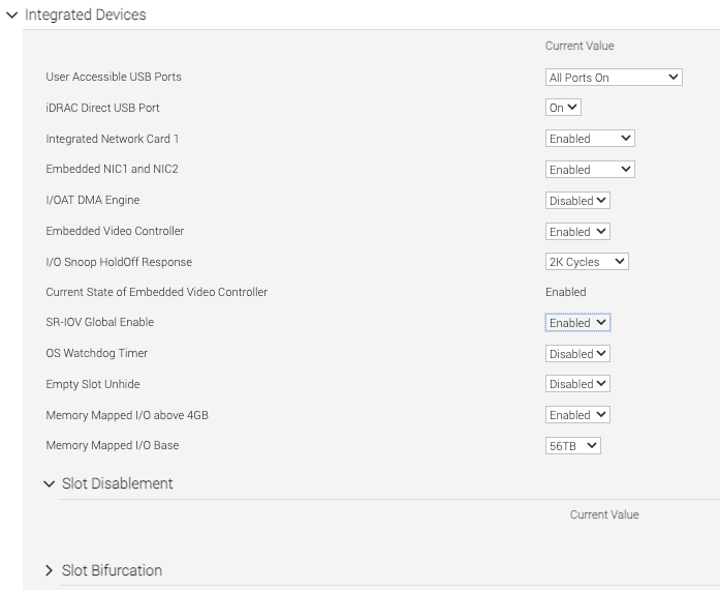Collapse the Integrated Devices section chevron

11,15
